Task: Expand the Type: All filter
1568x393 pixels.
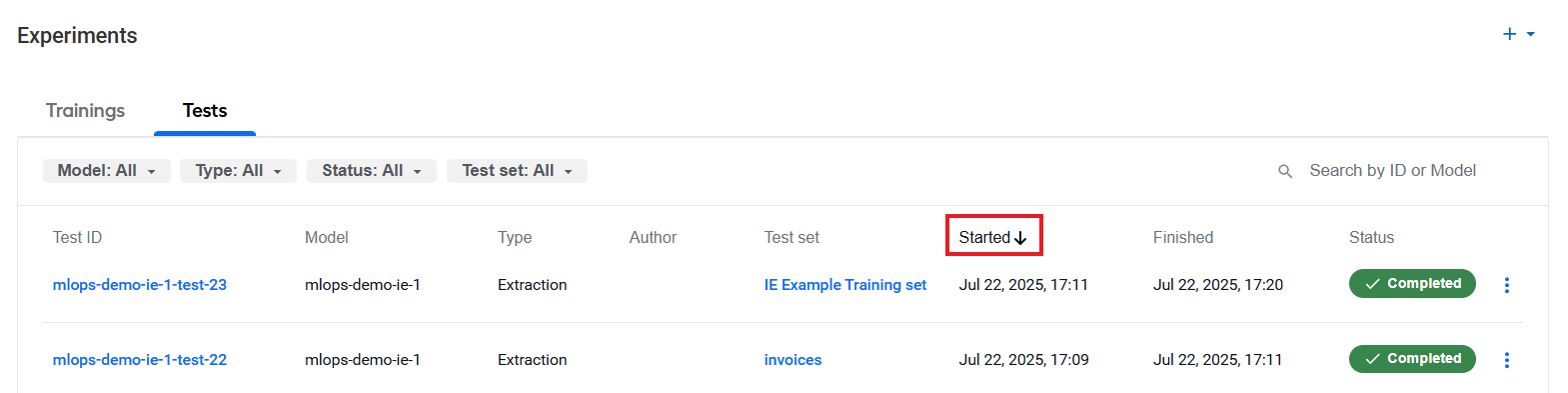Action: (x=238, y=171)
